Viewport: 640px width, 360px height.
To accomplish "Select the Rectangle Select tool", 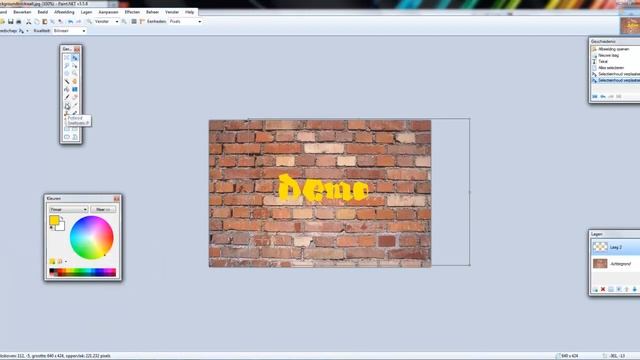I will 67,58.
